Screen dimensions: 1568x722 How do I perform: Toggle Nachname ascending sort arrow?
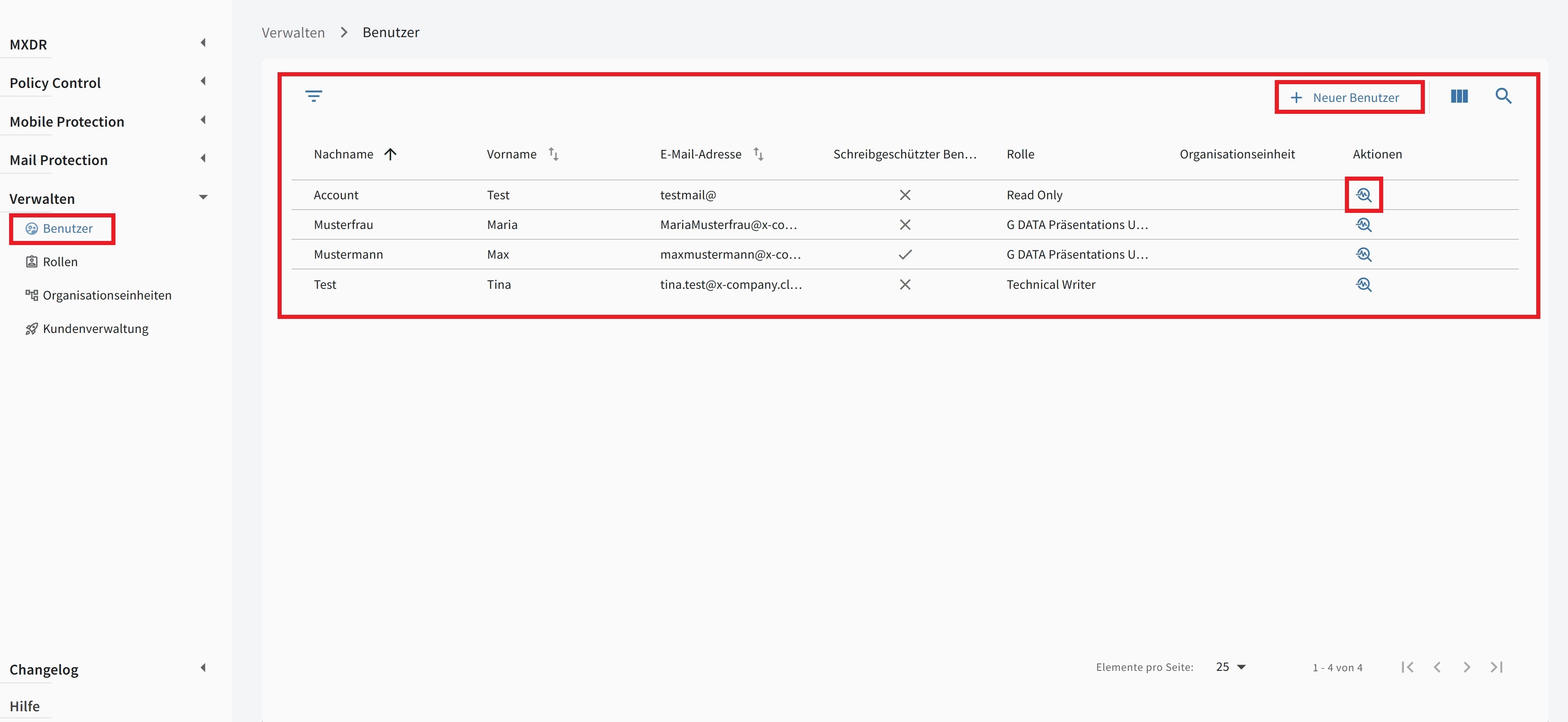[391, 154]
